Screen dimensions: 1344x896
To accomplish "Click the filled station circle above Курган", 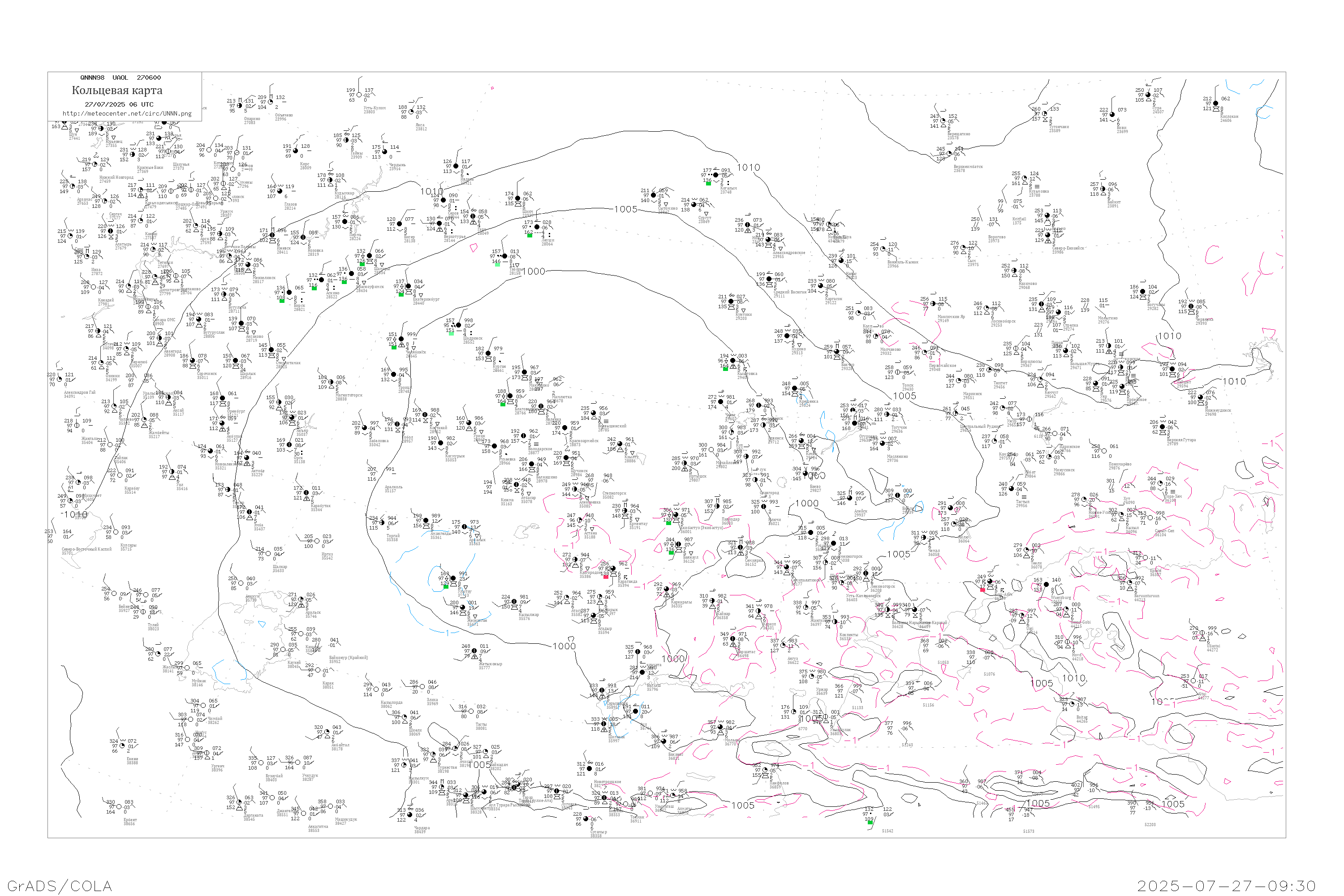I will coord(489,354).
